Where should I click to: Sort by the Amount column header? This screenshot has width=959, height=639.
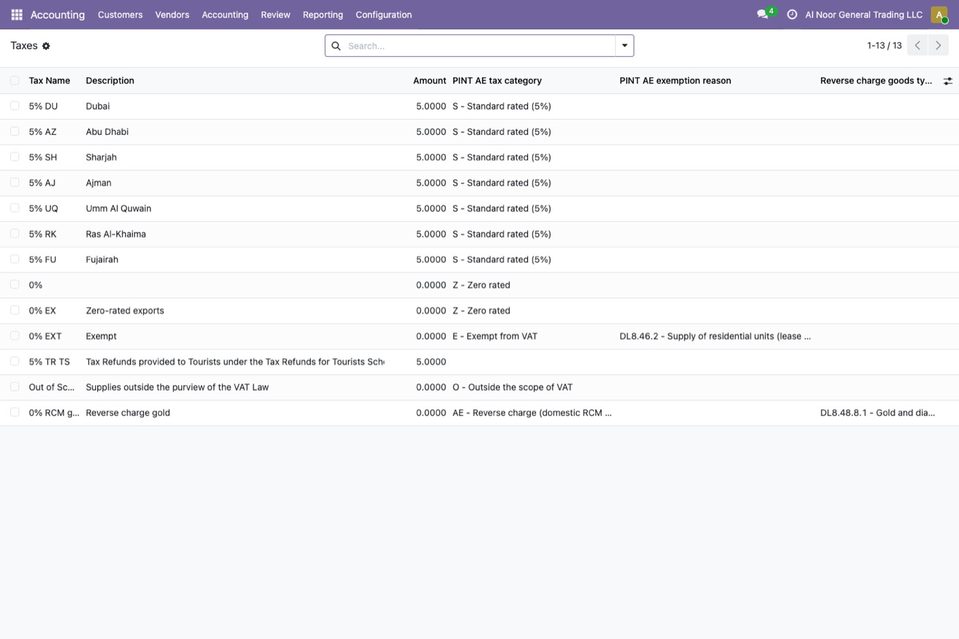pyautogui.click(x=429, y=81)
